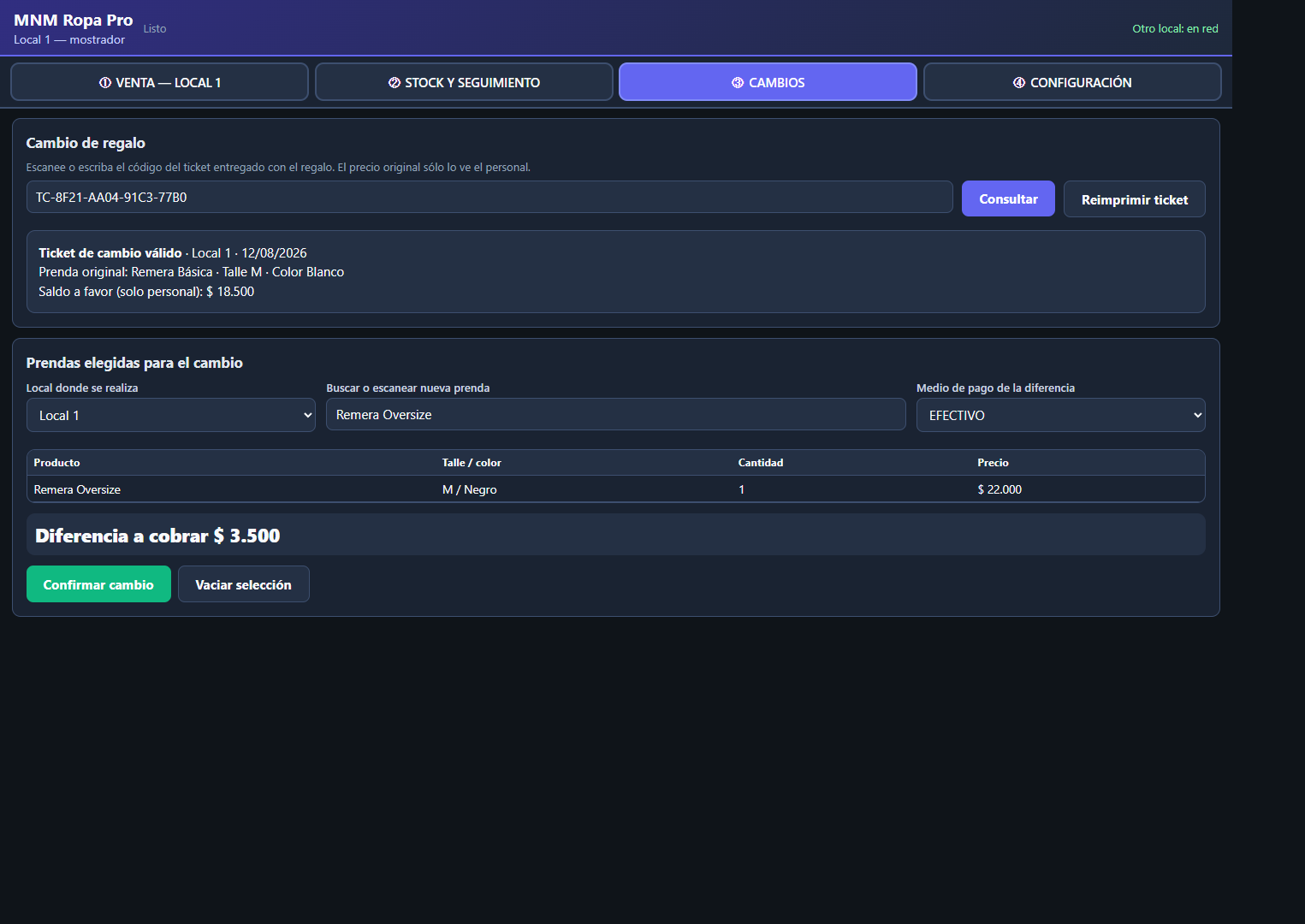Open the Local donde se realiza dropdown

171,415
